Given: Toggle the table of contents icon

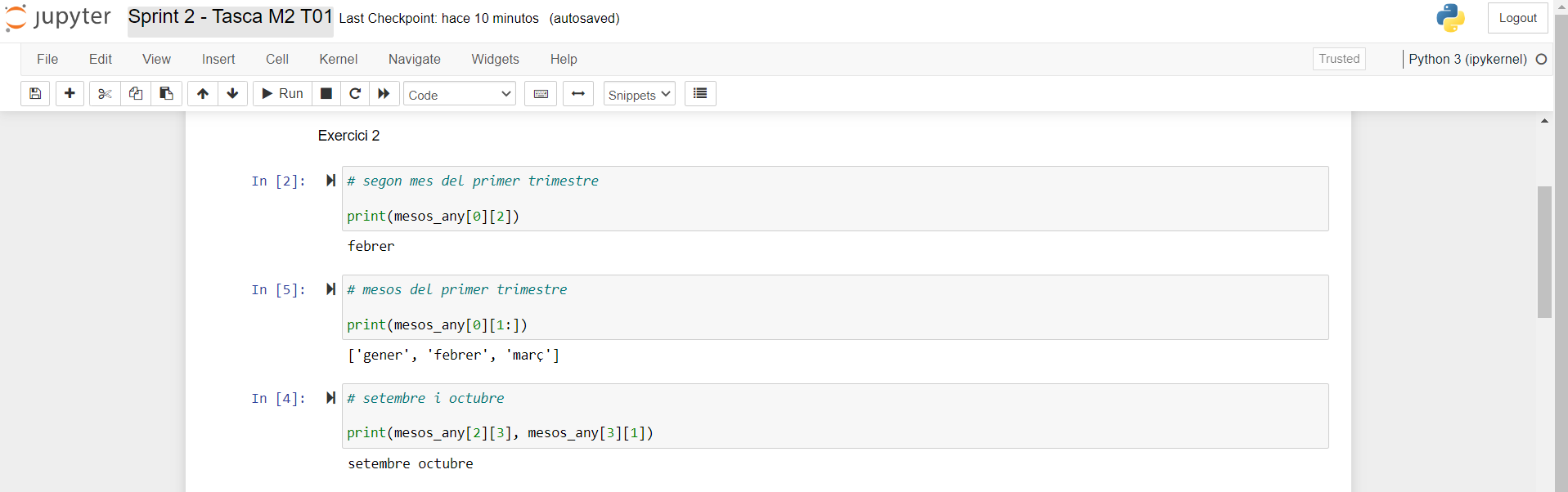Looking at the screenshot, I should 700,93.
